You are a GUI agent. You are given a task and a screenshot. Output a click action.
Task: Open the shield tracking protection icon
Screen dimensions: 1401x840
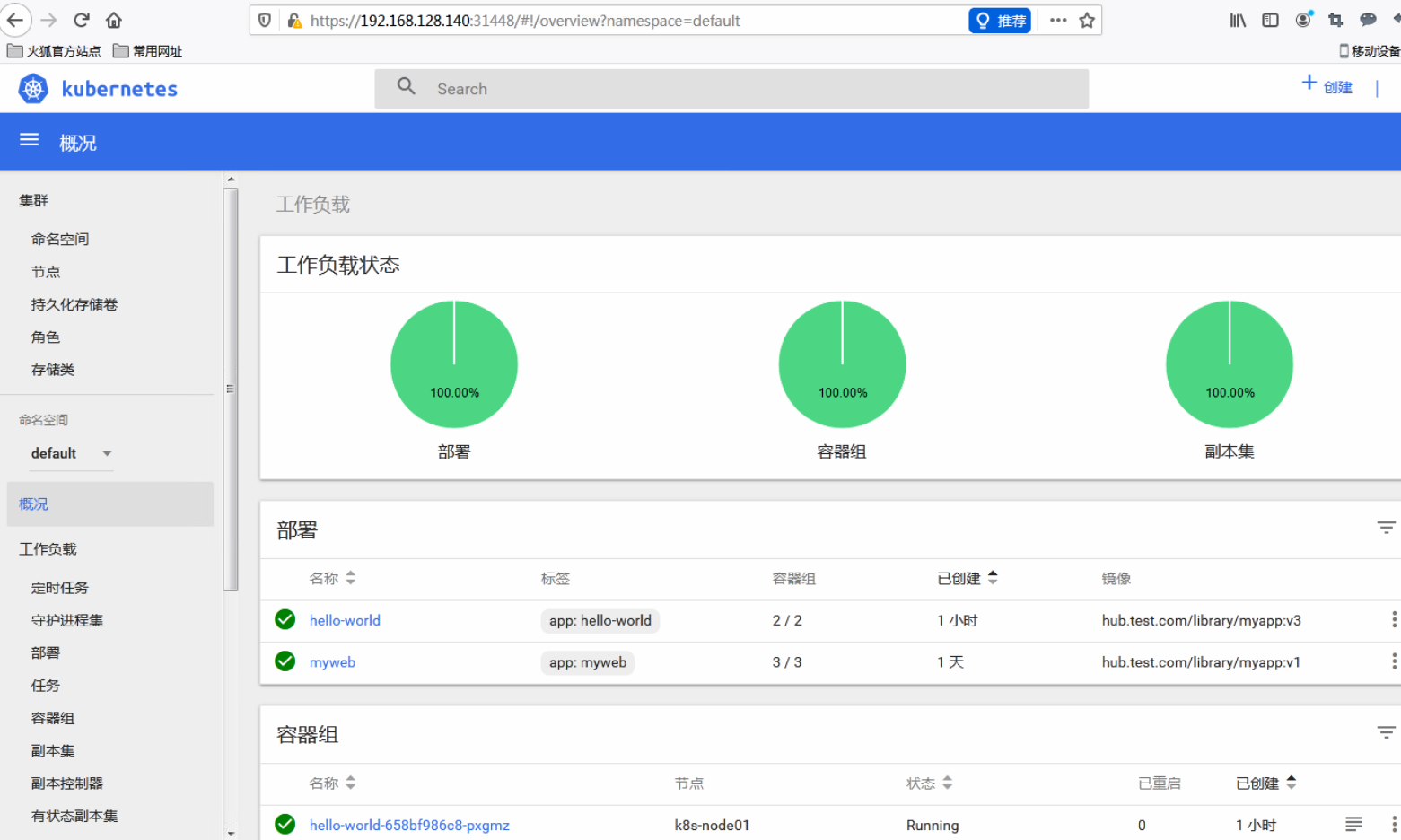click(x=265, y=20)
